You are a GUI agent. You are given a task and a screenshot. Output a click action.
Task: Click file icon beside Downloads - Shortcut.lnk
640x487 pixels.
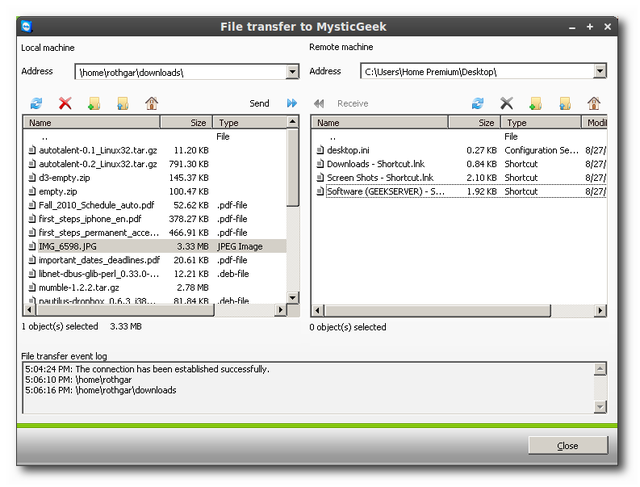coord(320,164)
